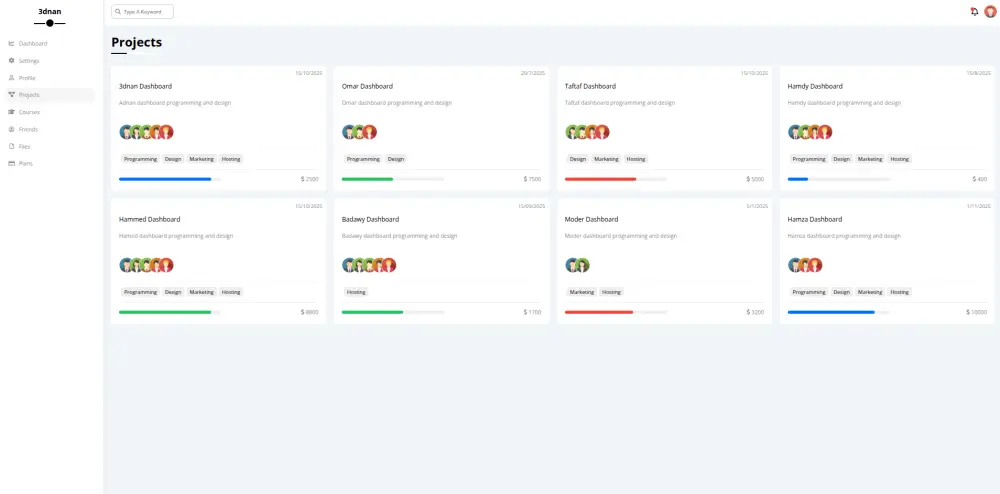Image resolution: width=1000 pixels, height=494 pixels.
Task: Click the blue progress bar on 3dnan Dashboard
Action: click(x=165, y=179)
